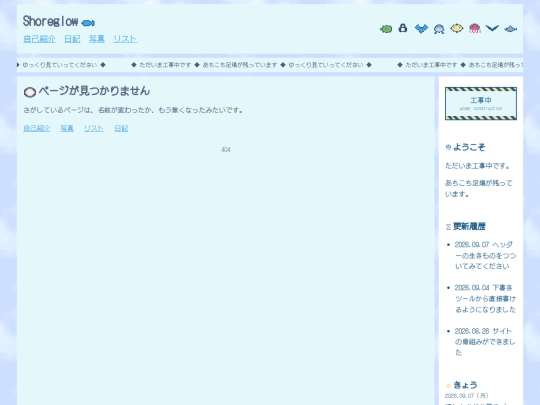Click the dark blue seagull icon
The width and height of the screenshot is (540, 405).
492,28
